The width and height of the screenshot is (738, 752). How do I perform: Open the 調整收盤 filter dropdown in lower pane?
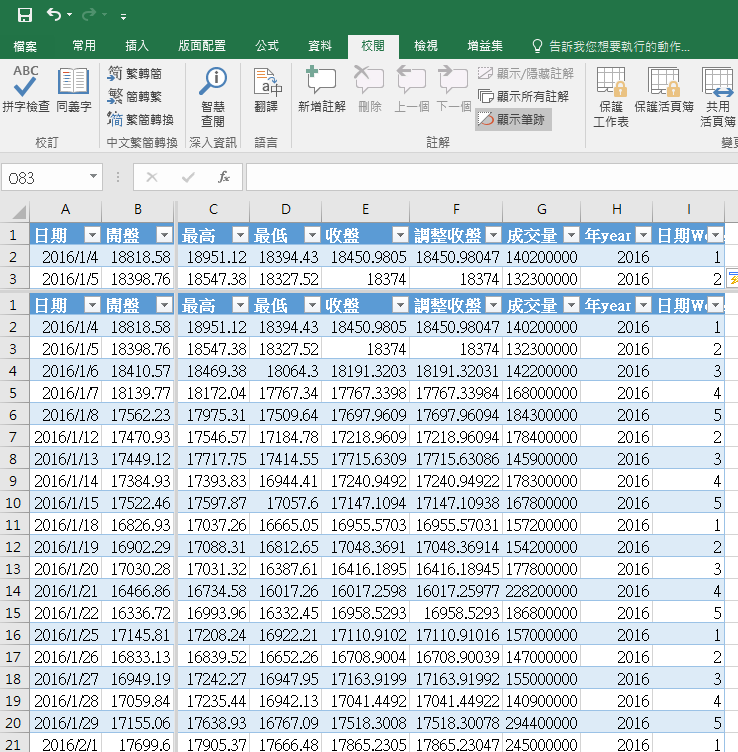[493, 305]
